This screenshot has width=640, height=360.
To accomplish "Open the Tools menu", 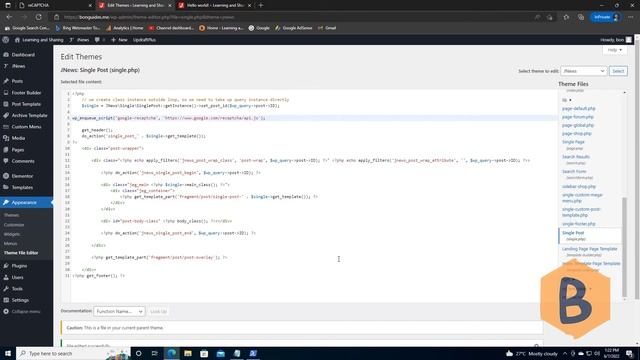I will [17, 289].
